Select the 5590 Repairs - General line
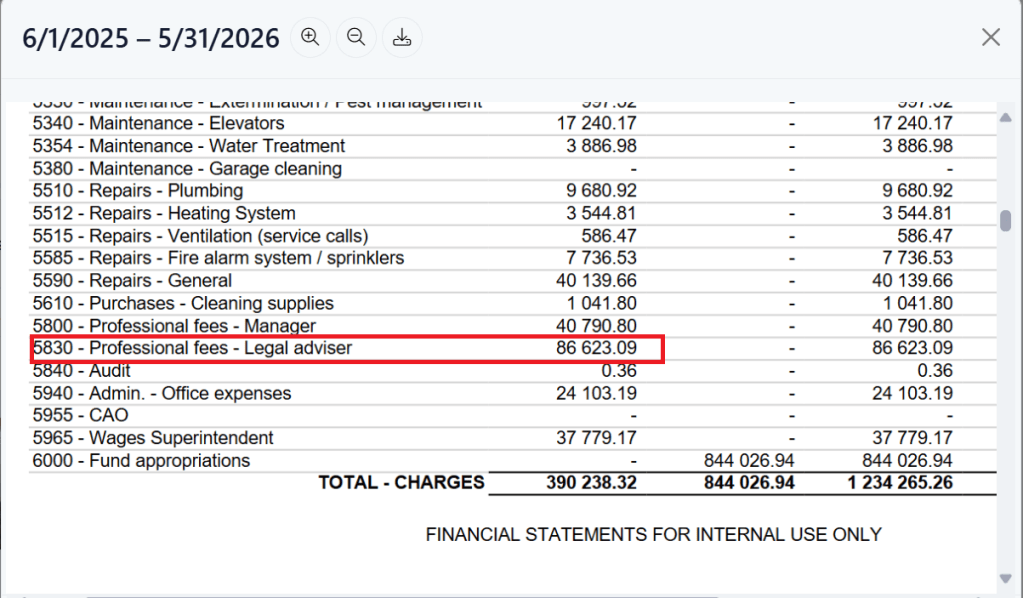1023x598 pixels. click(x=132, y=281)
